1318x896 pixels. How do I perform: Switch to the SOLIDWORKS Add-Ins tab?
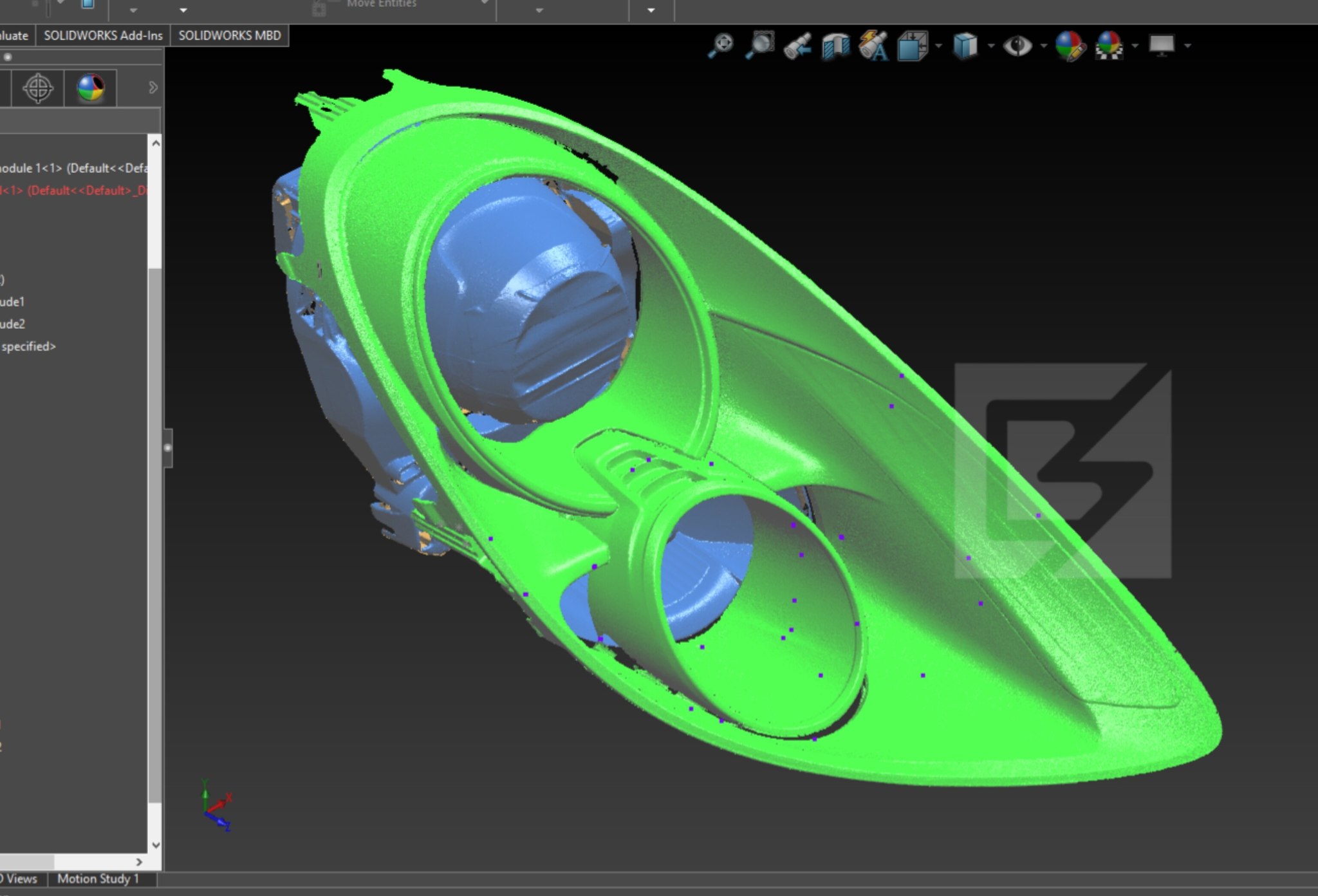point(103,35)
